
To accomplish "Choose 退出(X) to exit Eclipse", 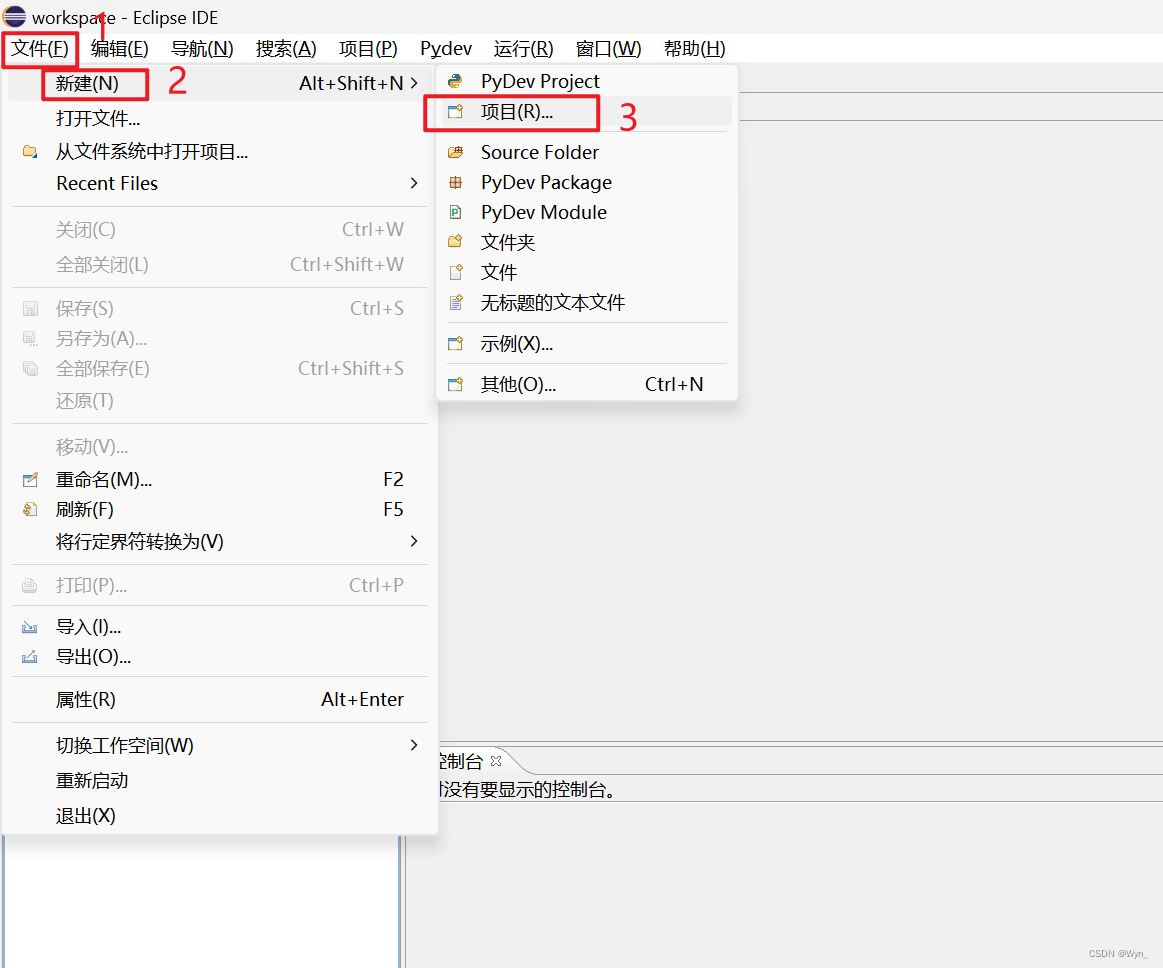I will coord(218,816).
